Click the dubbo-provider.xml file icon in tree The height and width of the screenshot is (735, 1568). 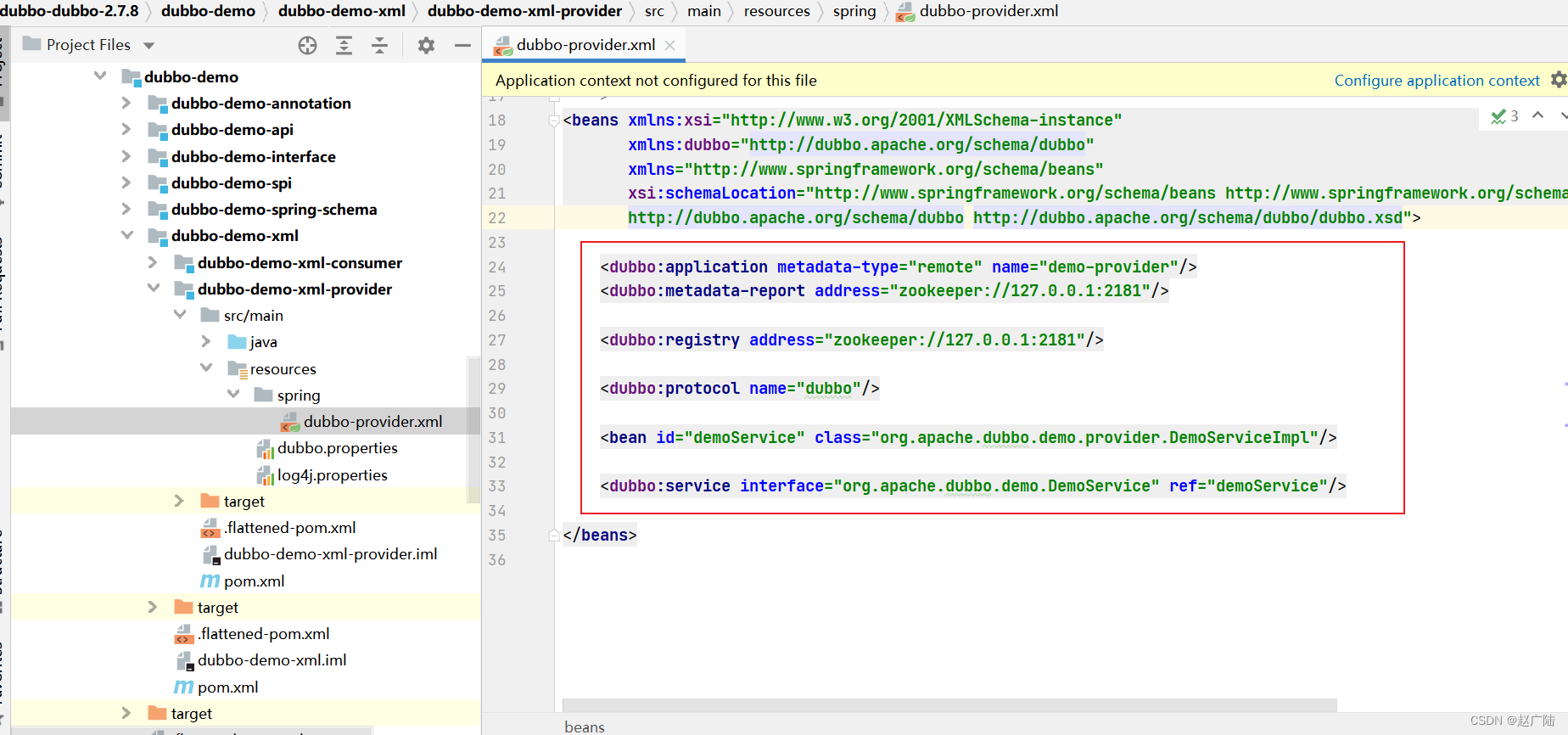coord(290,422)
